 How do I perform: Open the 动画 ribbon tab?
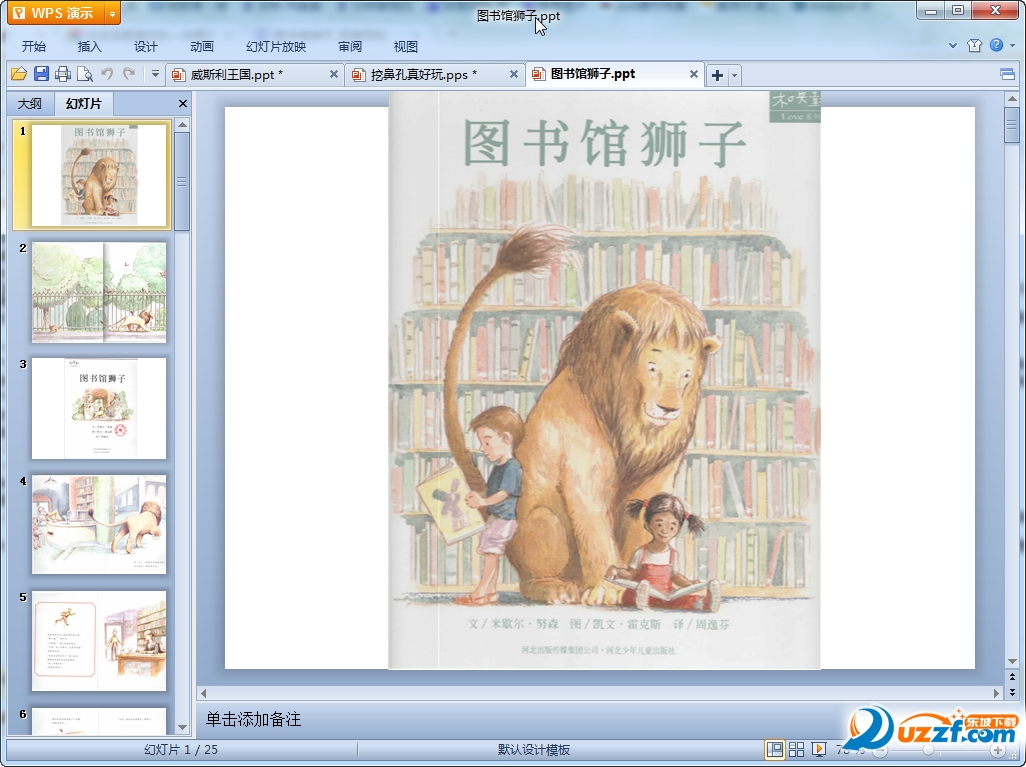tap(202, 46)
